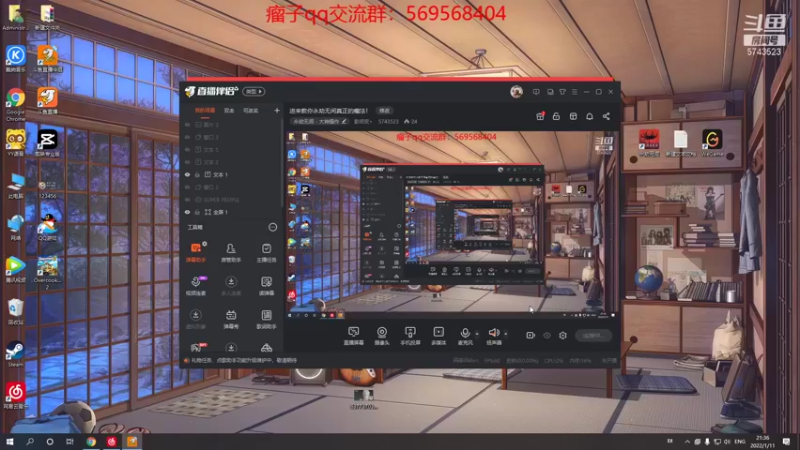Click the 扬声器 speaker icon
The width and height of the screenshot is (800, 450).
pyautogui.click(x=493, y=333)
